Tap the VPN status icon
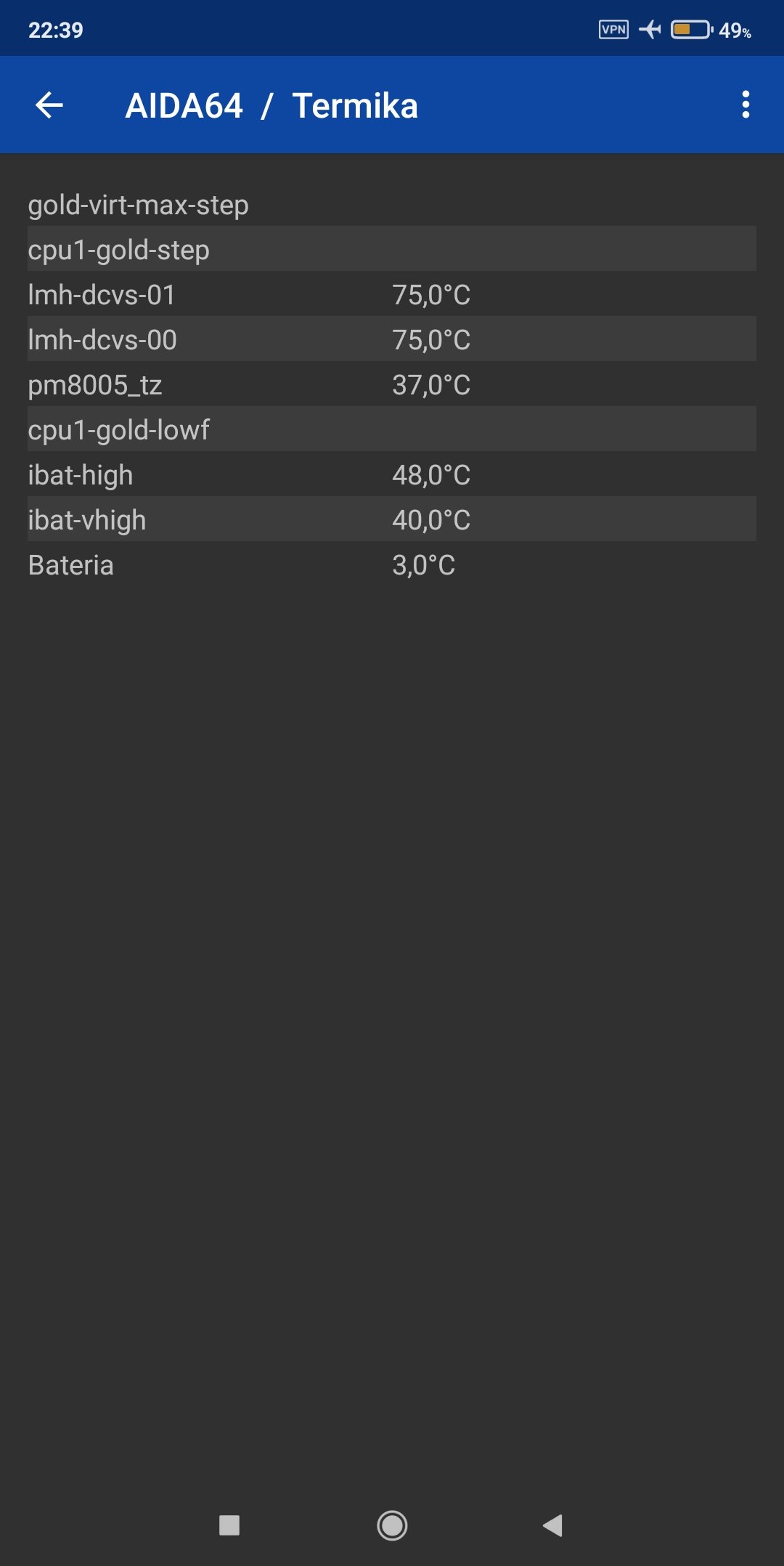The image size is (784, 1566). tap(613, 30)
